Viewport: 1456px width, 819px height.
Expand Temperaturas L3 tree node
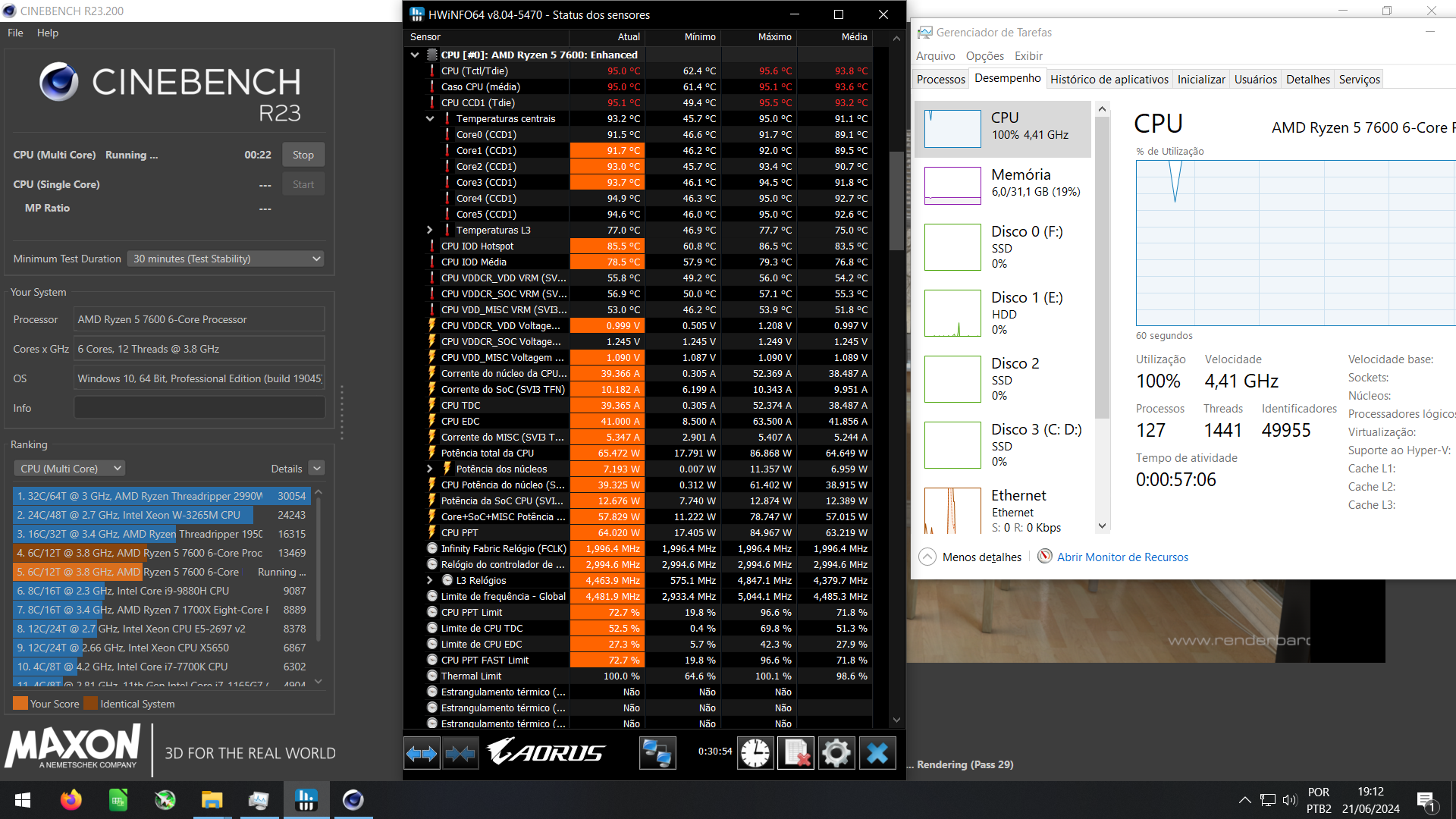point(430,230)
